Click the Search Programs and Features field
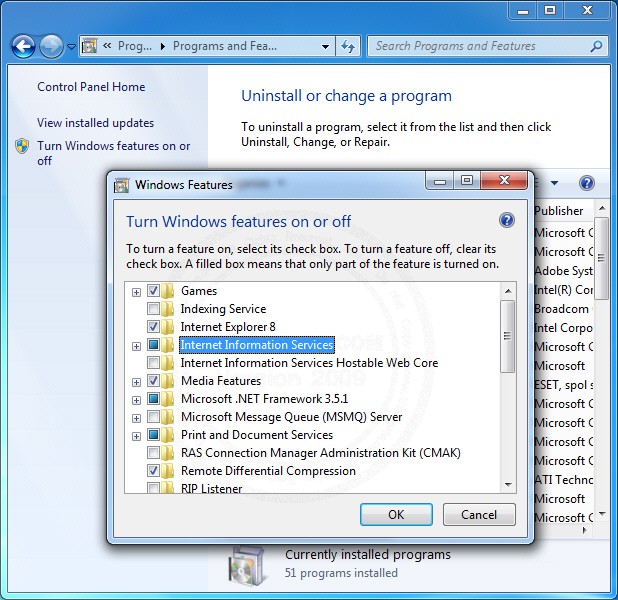Image resolution: width=618 pixels, height=600 pixels. click(478, 46)
